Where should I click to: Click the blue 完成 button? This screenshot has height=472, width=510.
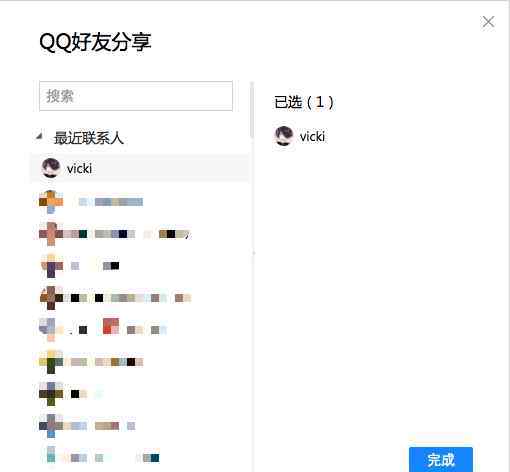(441, 459)
